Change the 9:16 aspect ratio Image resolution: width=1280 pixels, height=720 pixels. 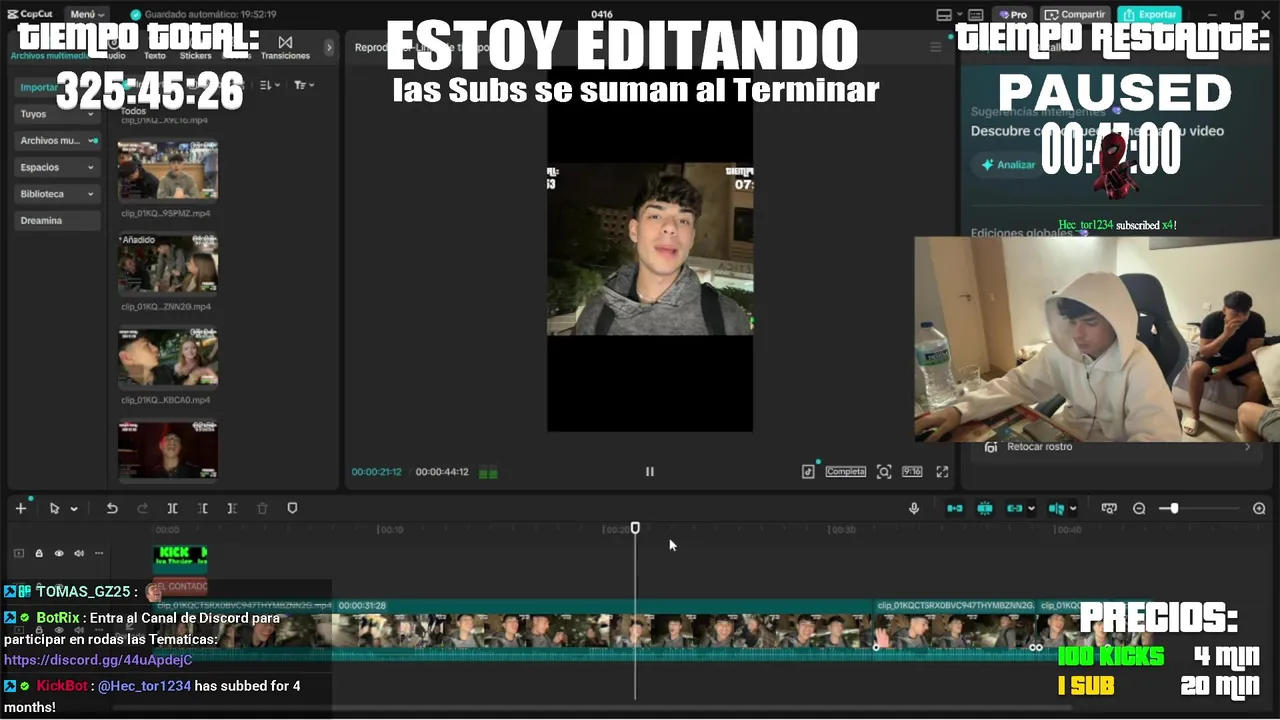point(912,471)
